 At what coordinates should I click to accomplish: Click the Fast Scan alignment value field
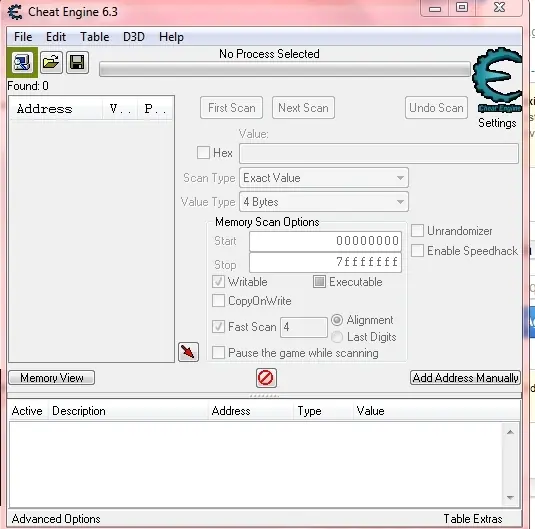[x=304, y=327]
